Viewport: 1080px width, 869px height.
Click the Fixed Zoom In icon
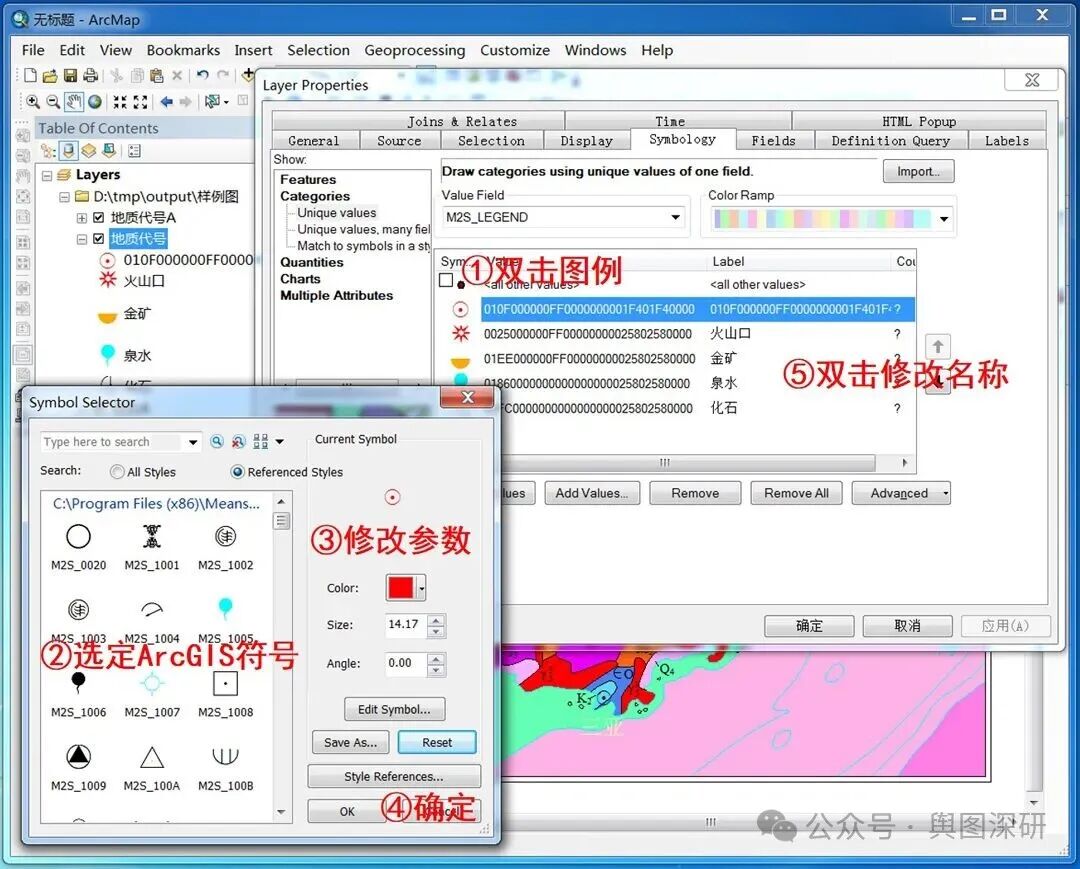(120, 102)
